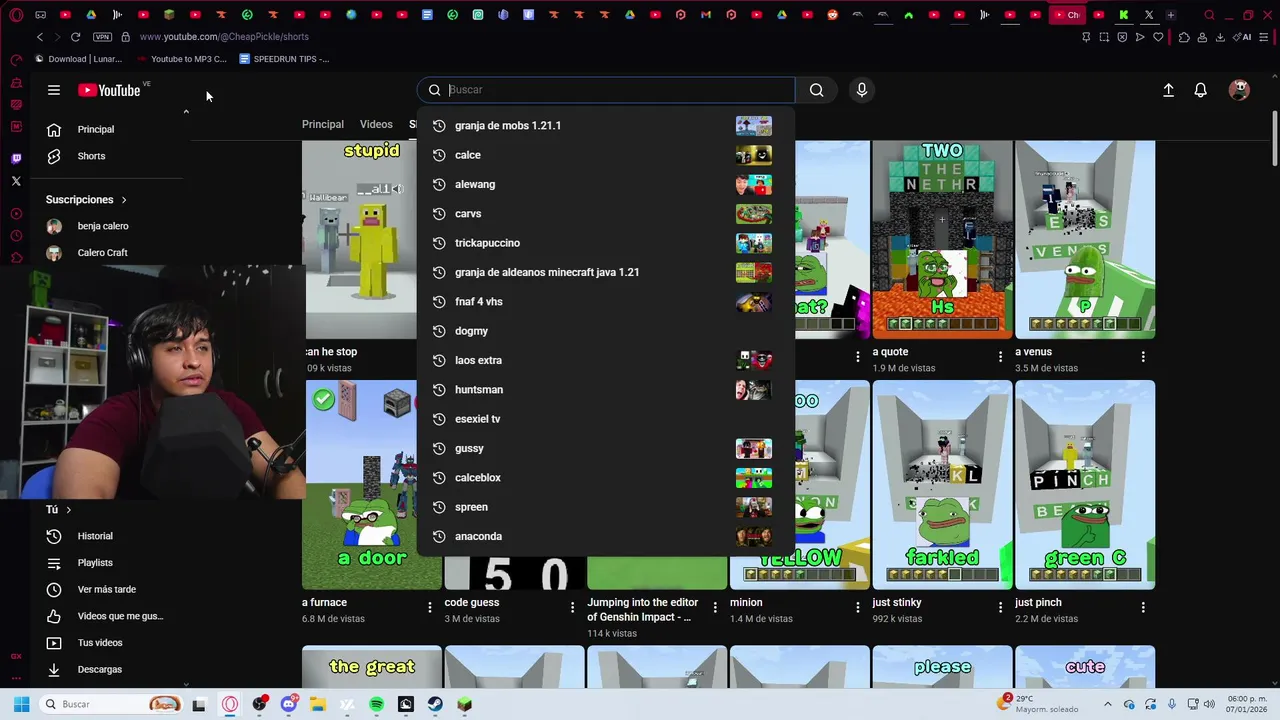1280x720 pixels.
Task: Open the SPEEDRUN TIPS bookmark
Action: pyautogui.click(x=284, y=59)
